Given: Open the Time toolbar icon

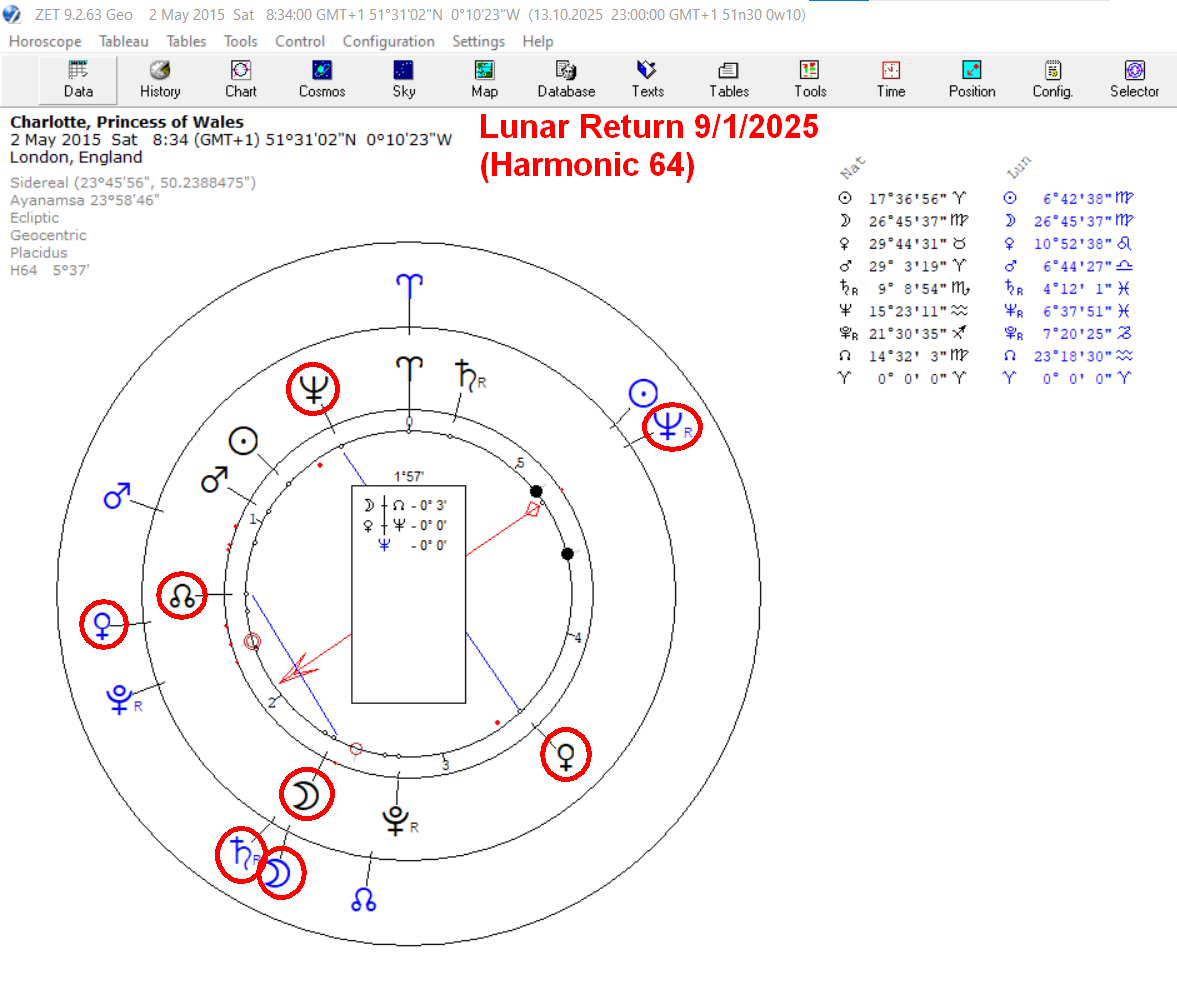Looking at the screenshot, I should pos(890,80).
